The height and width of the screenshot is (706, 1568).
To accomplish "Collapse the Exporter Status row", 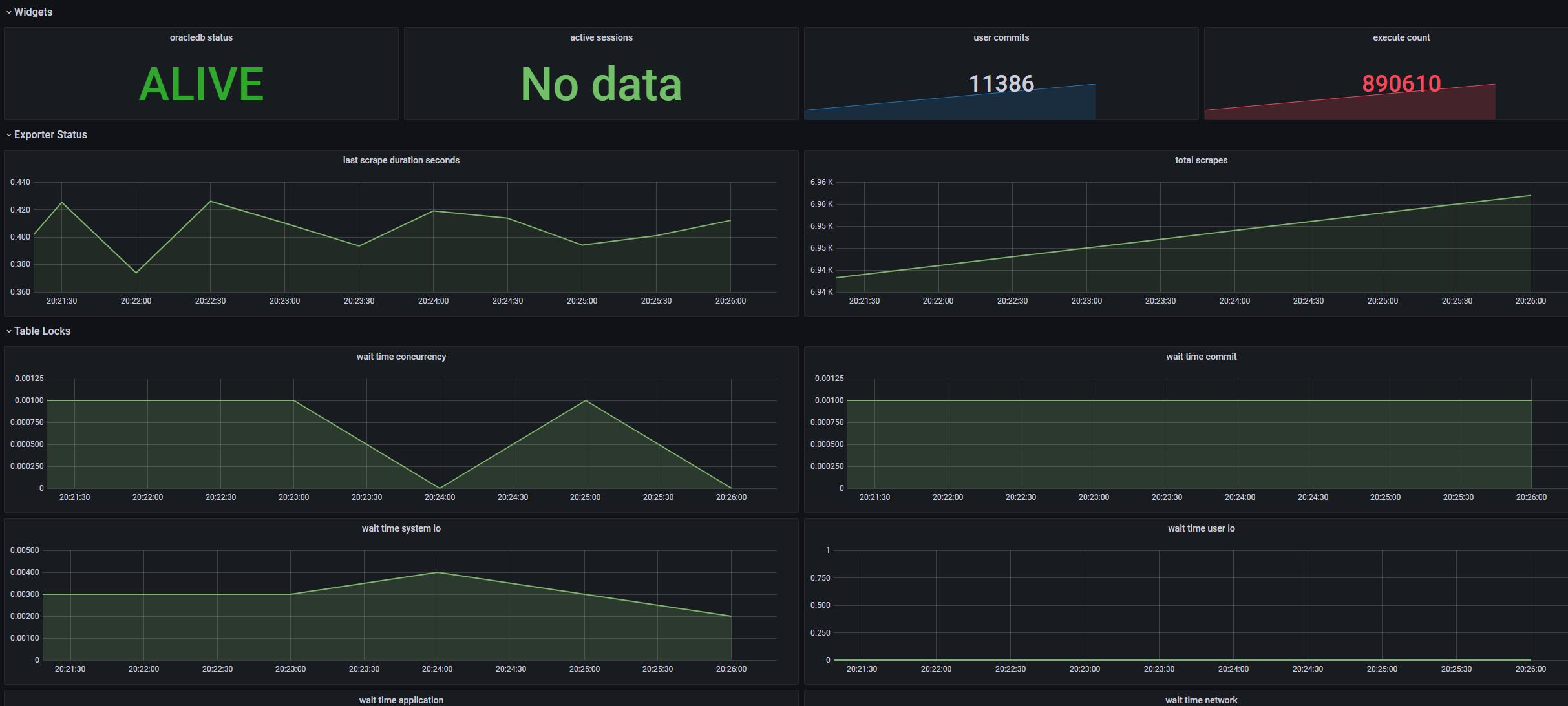I will click(x=50, y=135).
